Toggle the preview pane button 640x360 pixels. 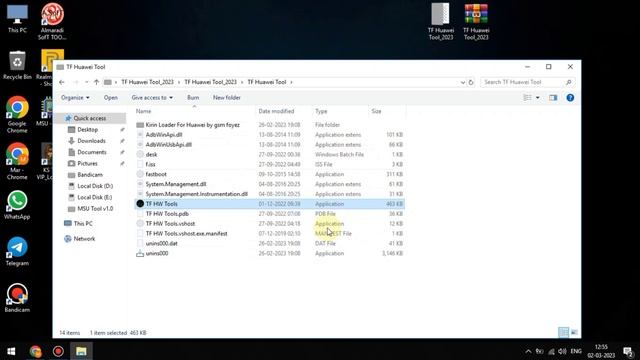(553, 98)
